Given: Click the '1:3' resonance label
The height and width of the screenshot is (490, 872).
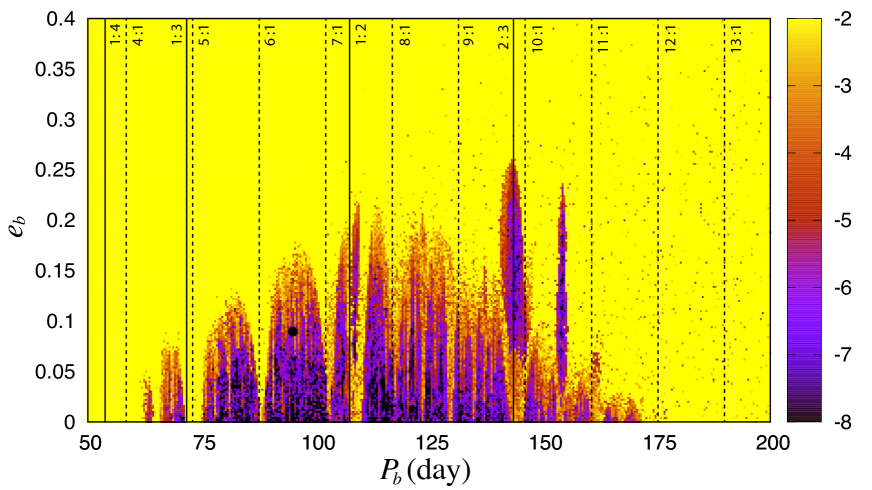Looking at the screenshot, I should 177,34.
